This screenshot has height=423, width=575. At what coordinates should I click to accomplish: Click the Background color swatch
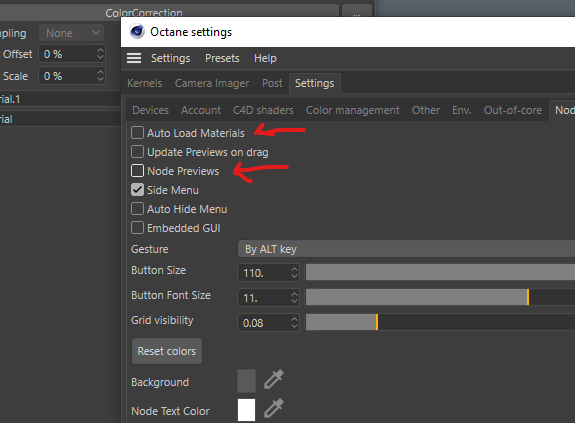246,381
